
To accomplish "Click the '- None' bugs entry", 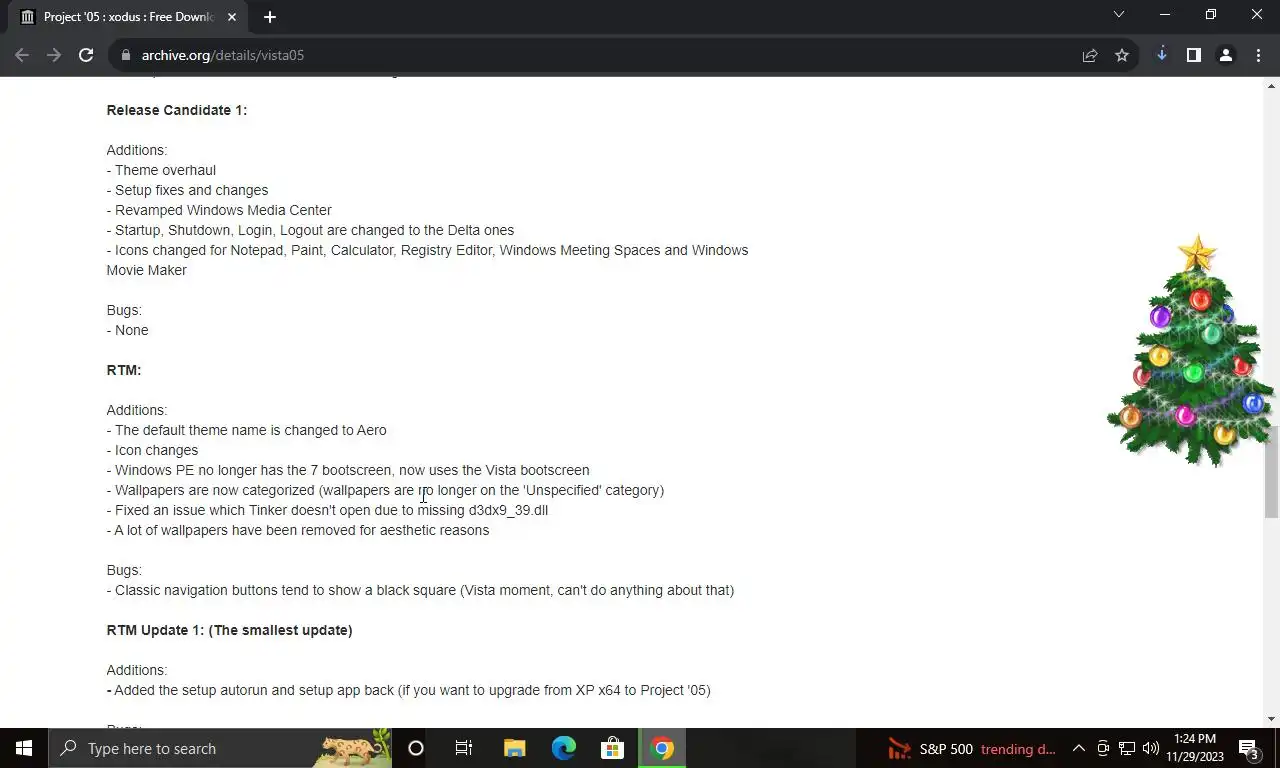I will [128, 330].
